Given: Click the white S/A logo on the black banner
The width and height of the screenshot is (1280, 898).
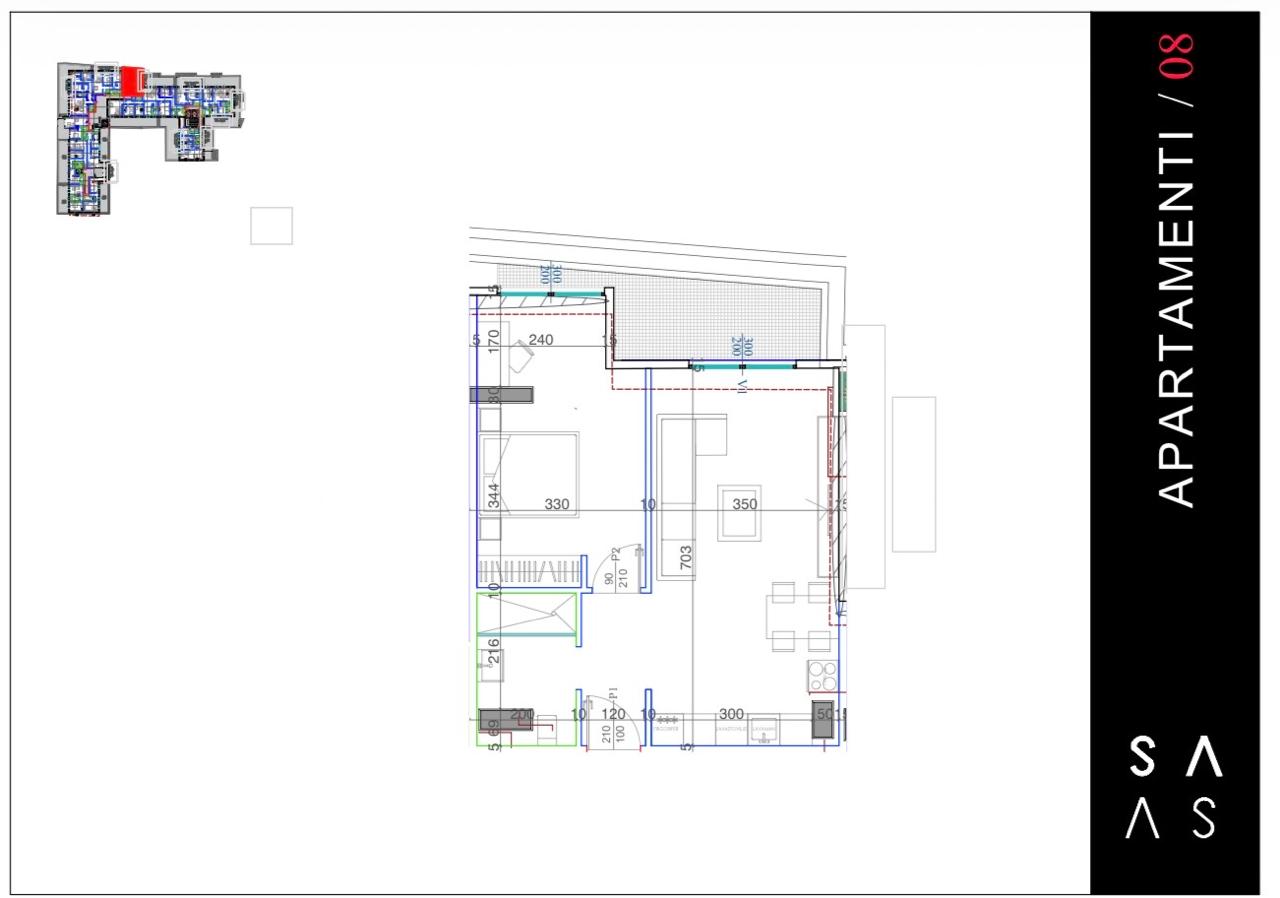Looking at the screenshot, I should click(x=1175, y=788).
